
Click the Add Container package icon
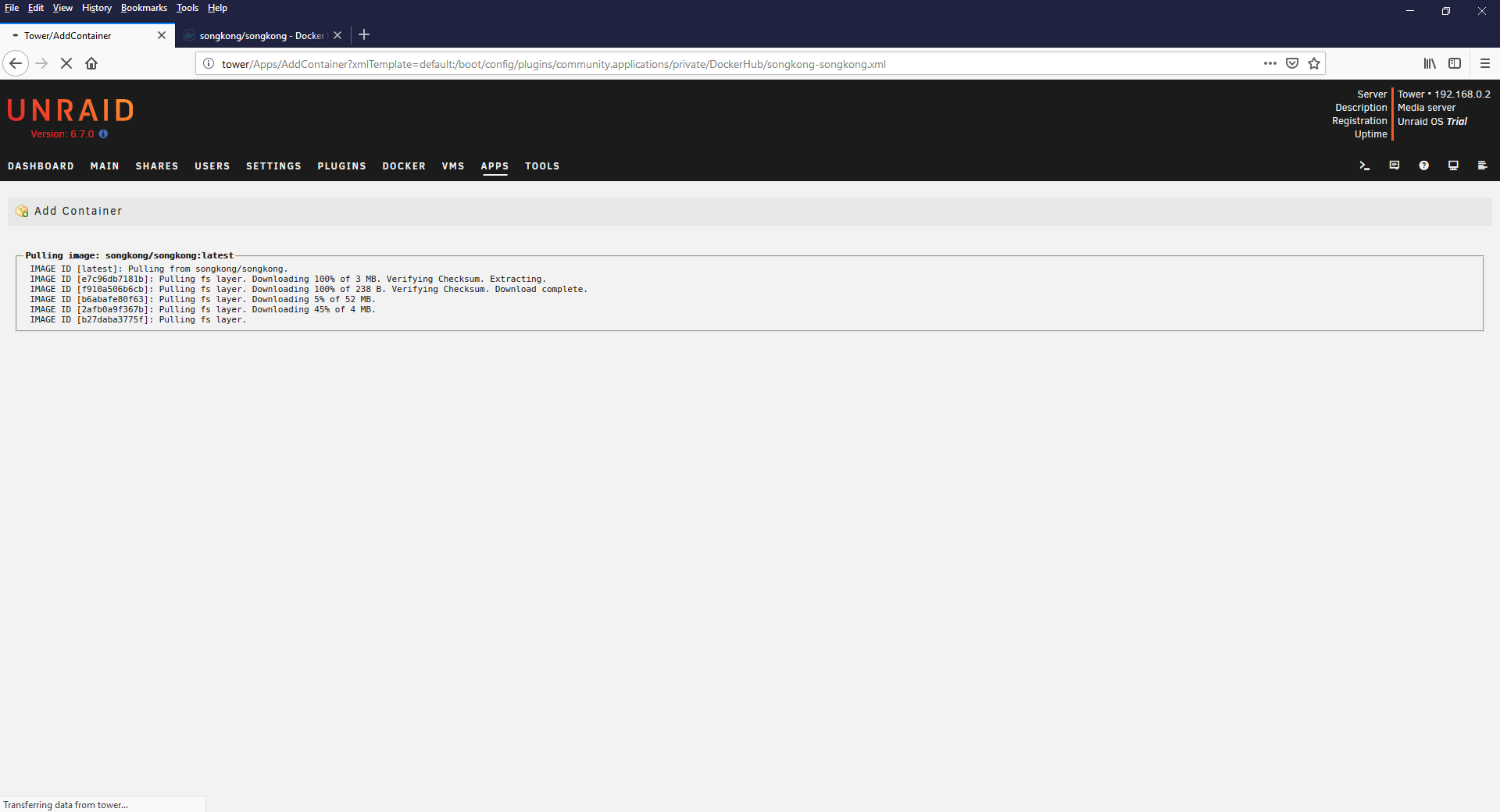(22, 211)
